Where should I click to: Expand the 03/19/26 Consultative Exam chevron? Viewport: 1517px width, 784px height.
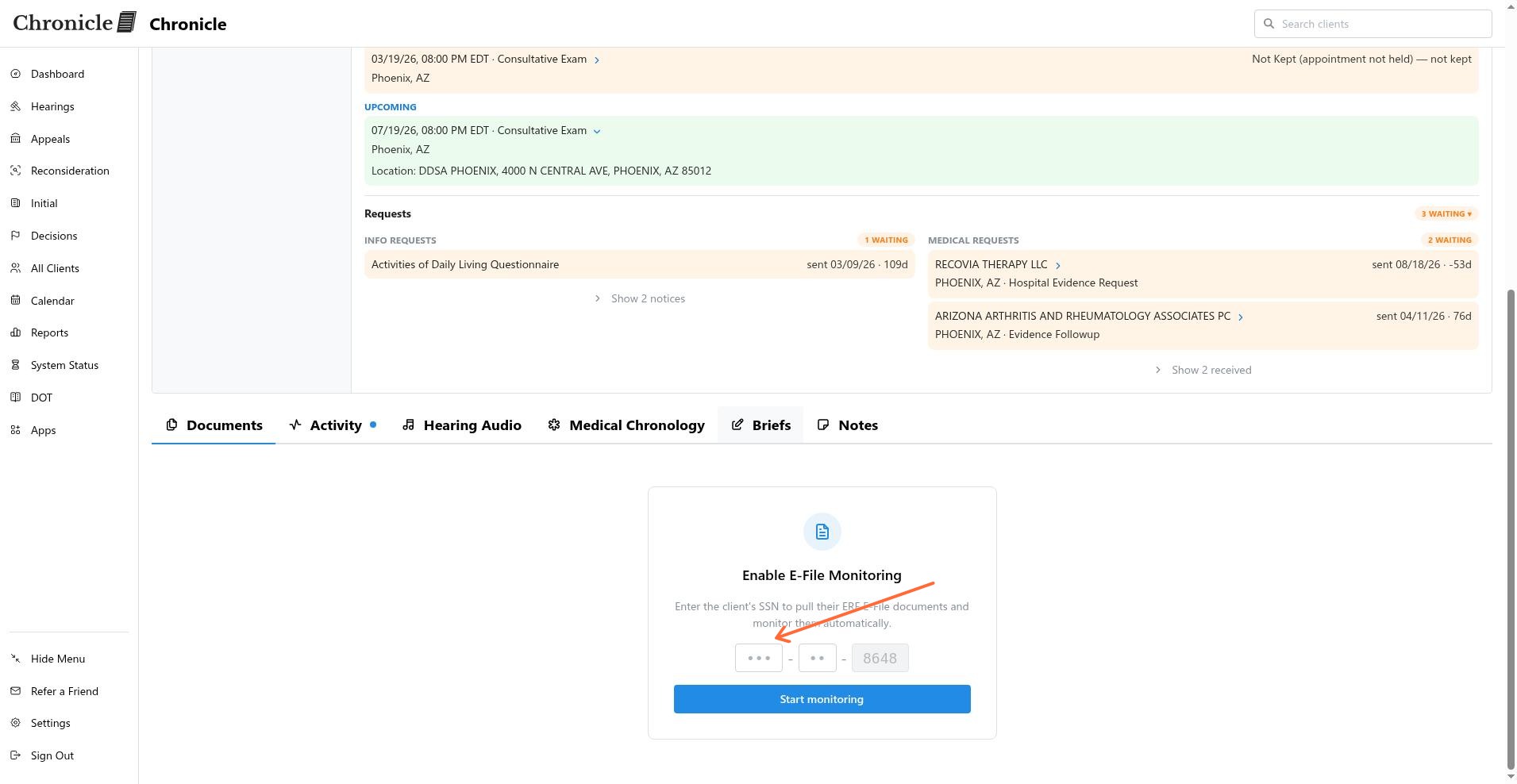[x=597, y=60]
